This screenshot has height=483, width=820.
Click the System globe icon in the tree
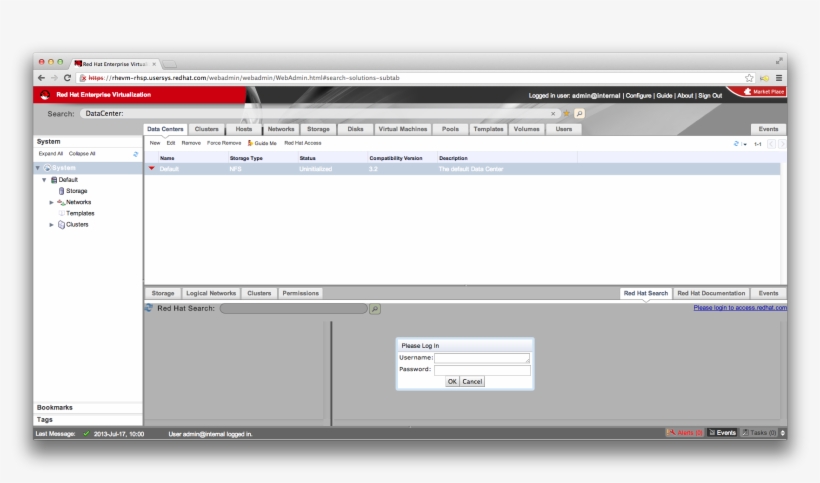[47, 168]
